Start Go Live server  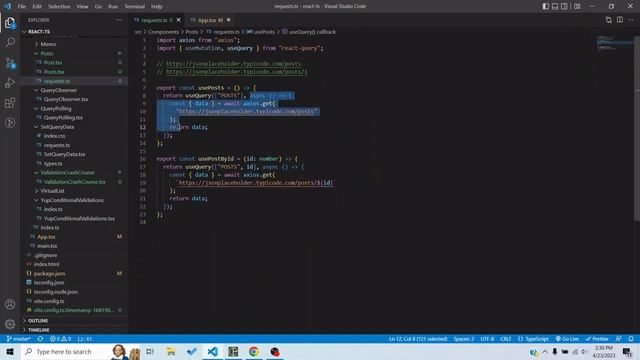(x=567, y=339)
